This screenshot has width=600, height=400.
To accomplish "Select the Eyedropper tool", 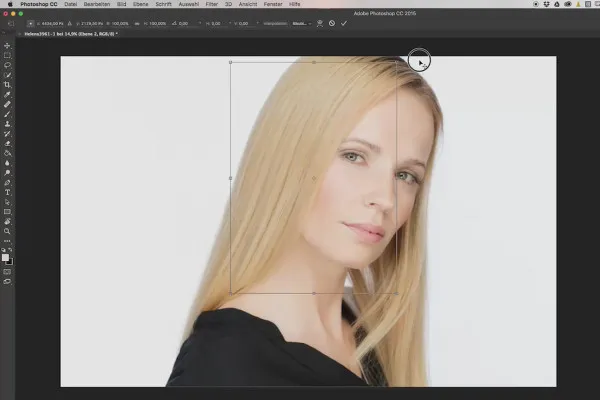I will [x=7, y=95].
